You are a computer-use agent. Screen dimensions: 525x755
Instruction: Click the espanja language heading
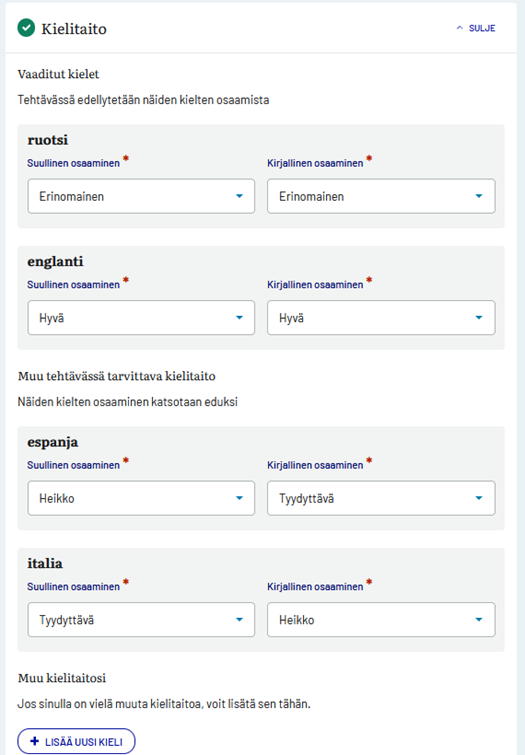pos(52,442)
